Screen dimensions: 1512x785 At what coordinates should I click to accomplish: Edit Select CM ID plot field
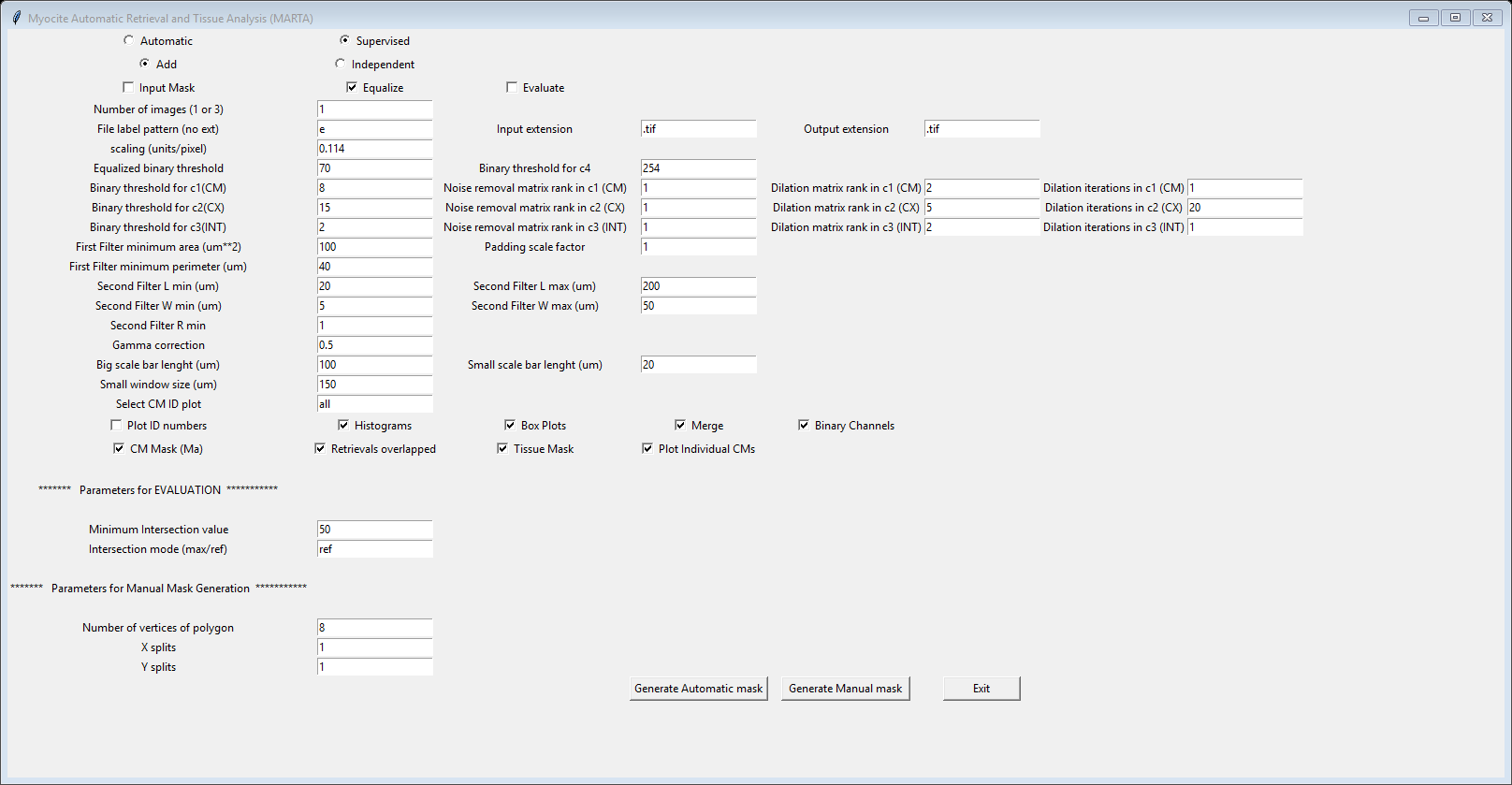click(x=374, y=404)
